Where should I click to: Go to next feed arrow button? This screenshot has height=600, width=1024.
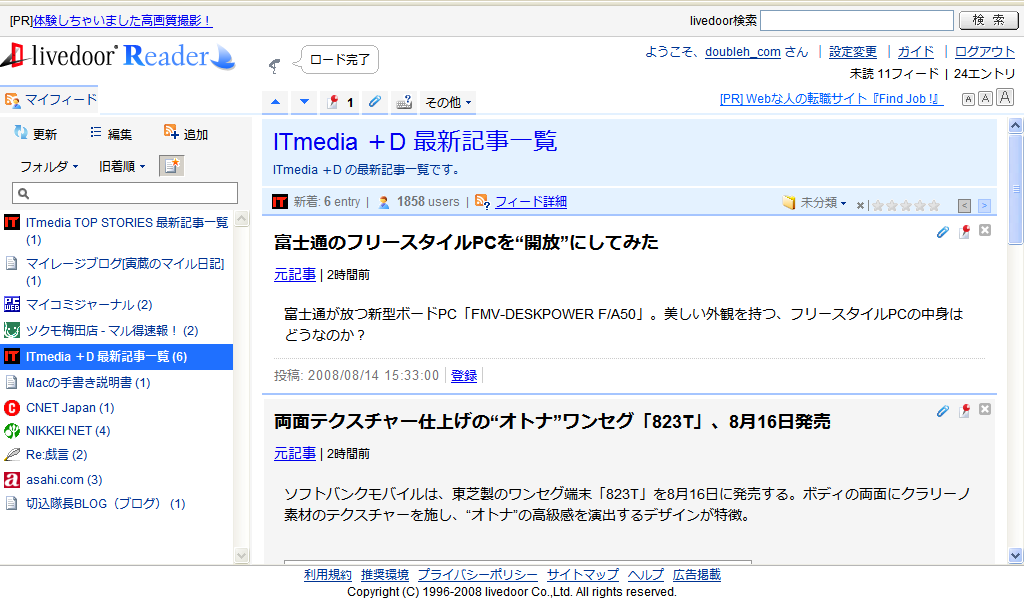pos(984,206)
